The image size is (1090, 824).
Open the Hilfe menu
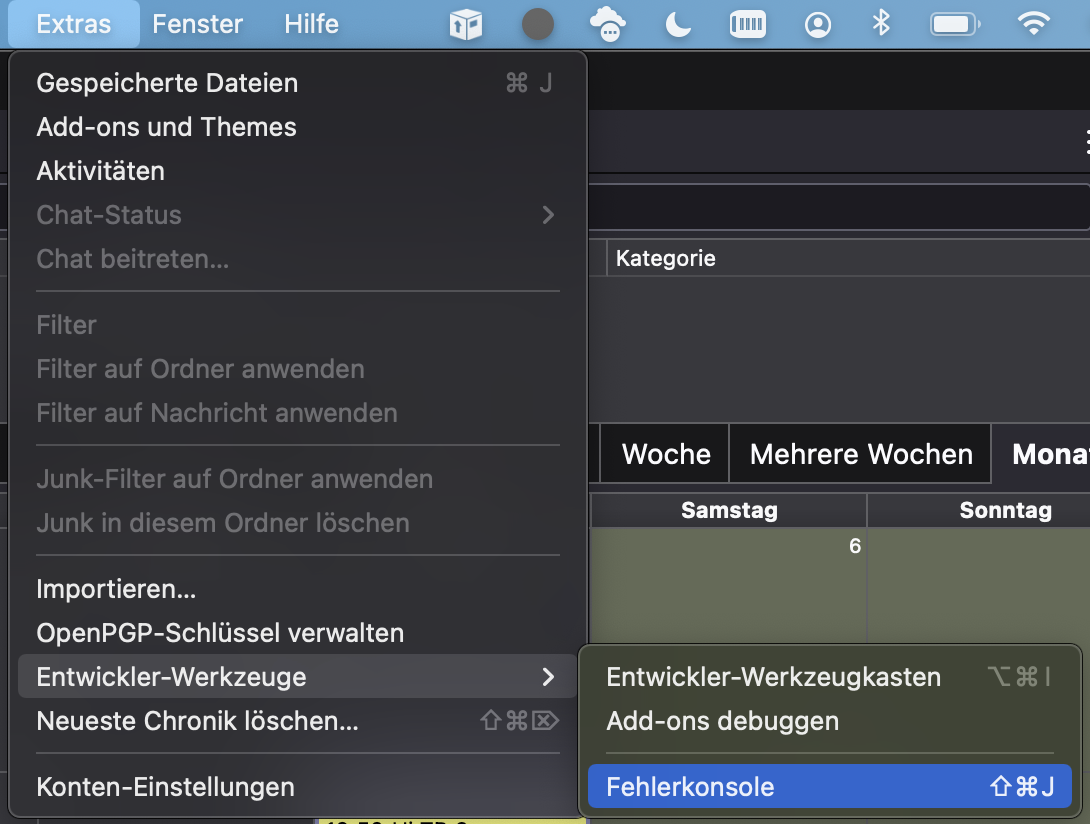coord(311,24)
